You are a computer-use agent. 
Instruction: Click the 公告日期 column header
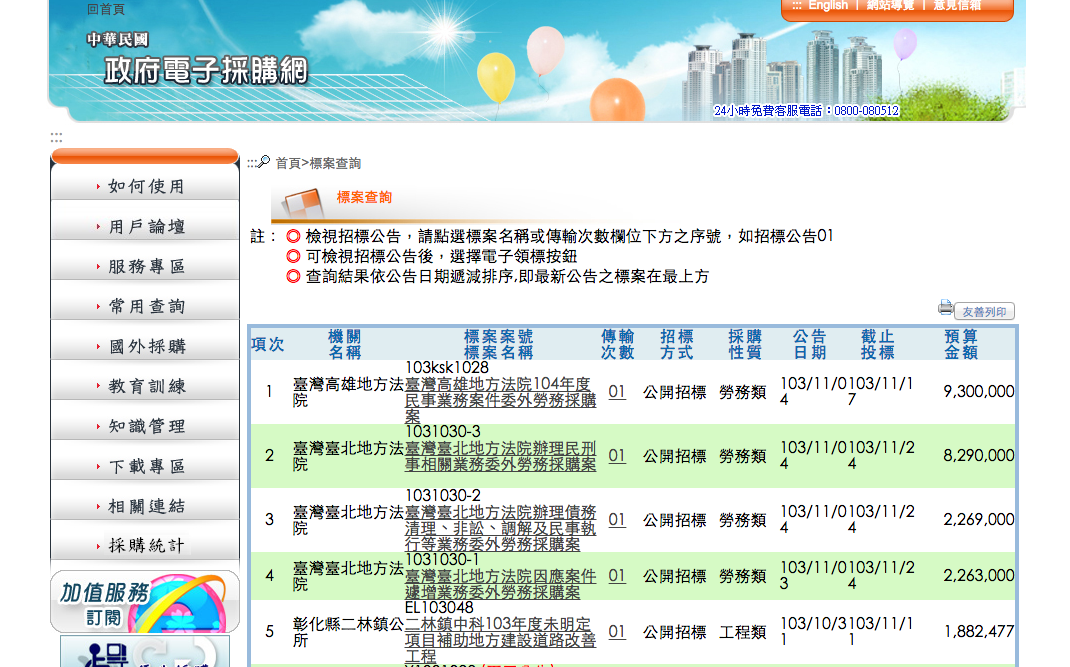pos(810,344)
